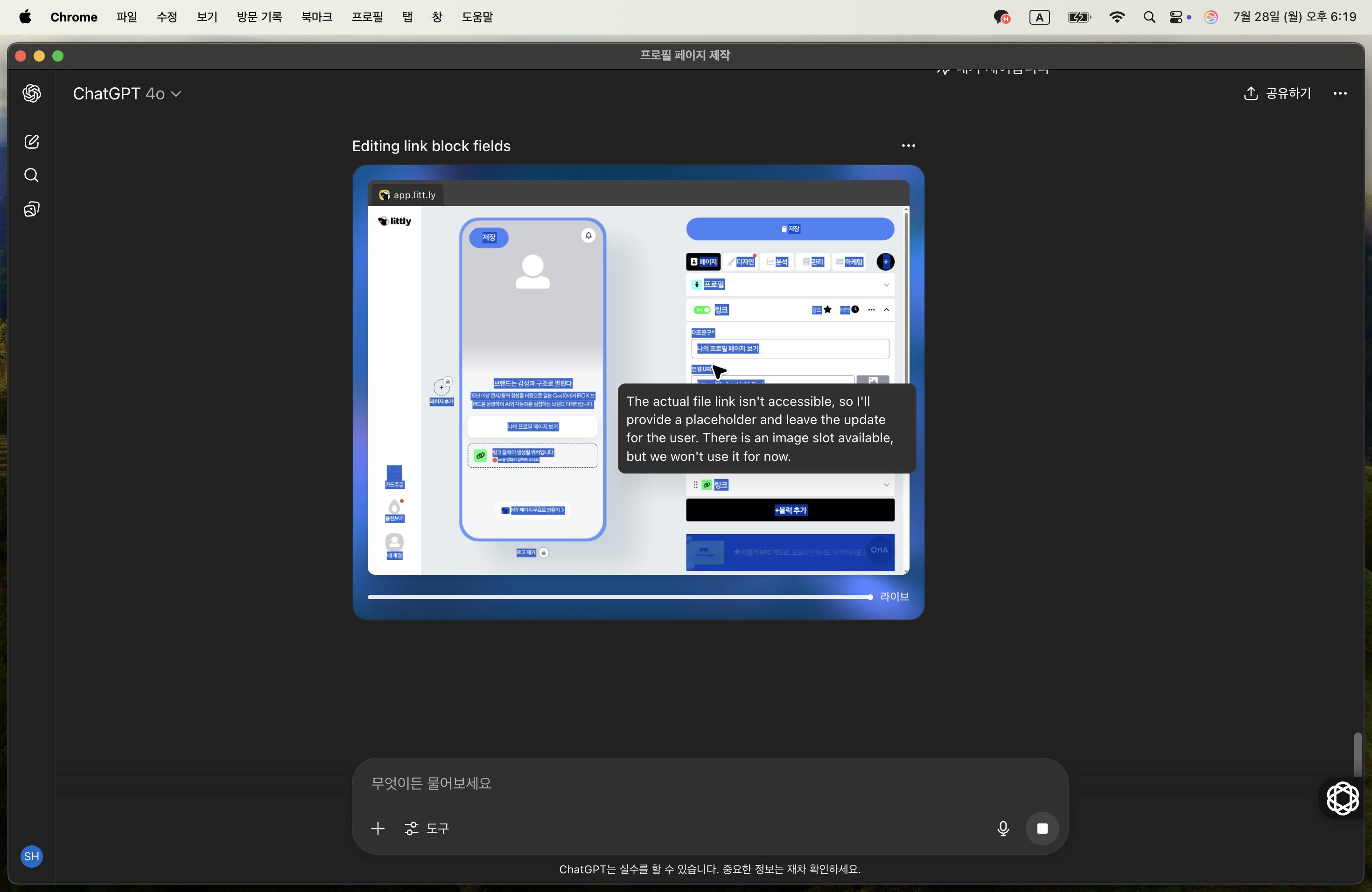Open 플랜보기 flame icon in littly sidebar
The image size is (1372, 892).
tap(395, 510)
